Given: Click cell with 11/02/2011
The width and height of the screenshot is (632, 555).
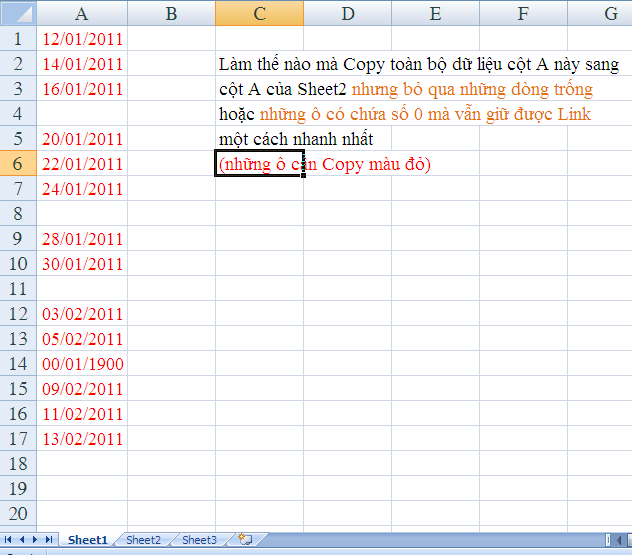Looking at the screenshot, I should [x=82, y=414].
